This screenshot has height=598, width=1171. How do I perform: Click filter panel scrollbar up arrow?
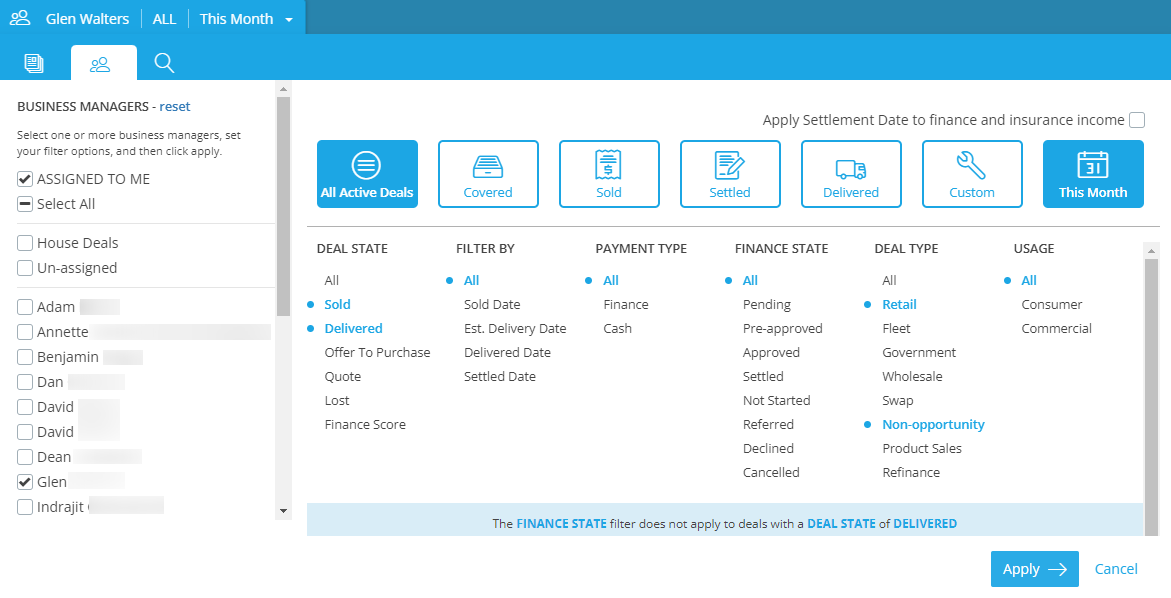pyautogui.click(x=1151, y=250)
